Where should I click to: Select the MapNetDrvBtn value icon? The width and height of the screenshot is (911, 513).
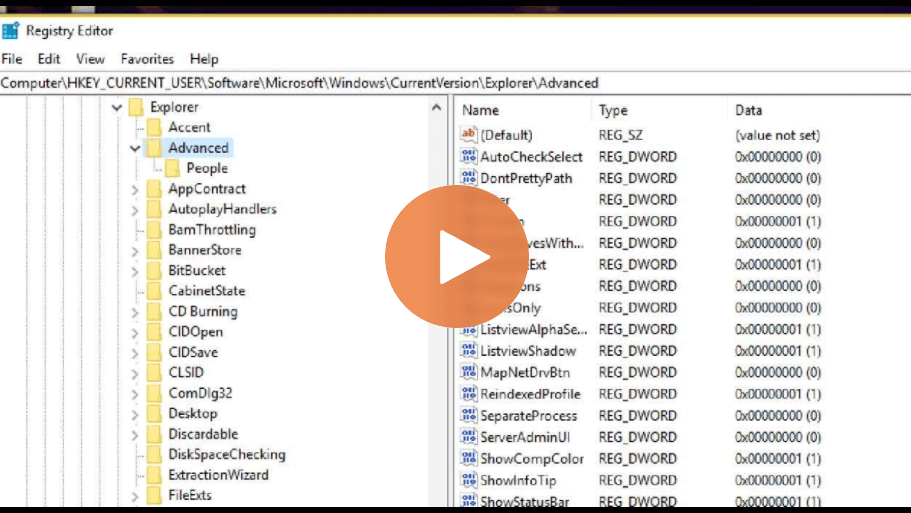469,372
